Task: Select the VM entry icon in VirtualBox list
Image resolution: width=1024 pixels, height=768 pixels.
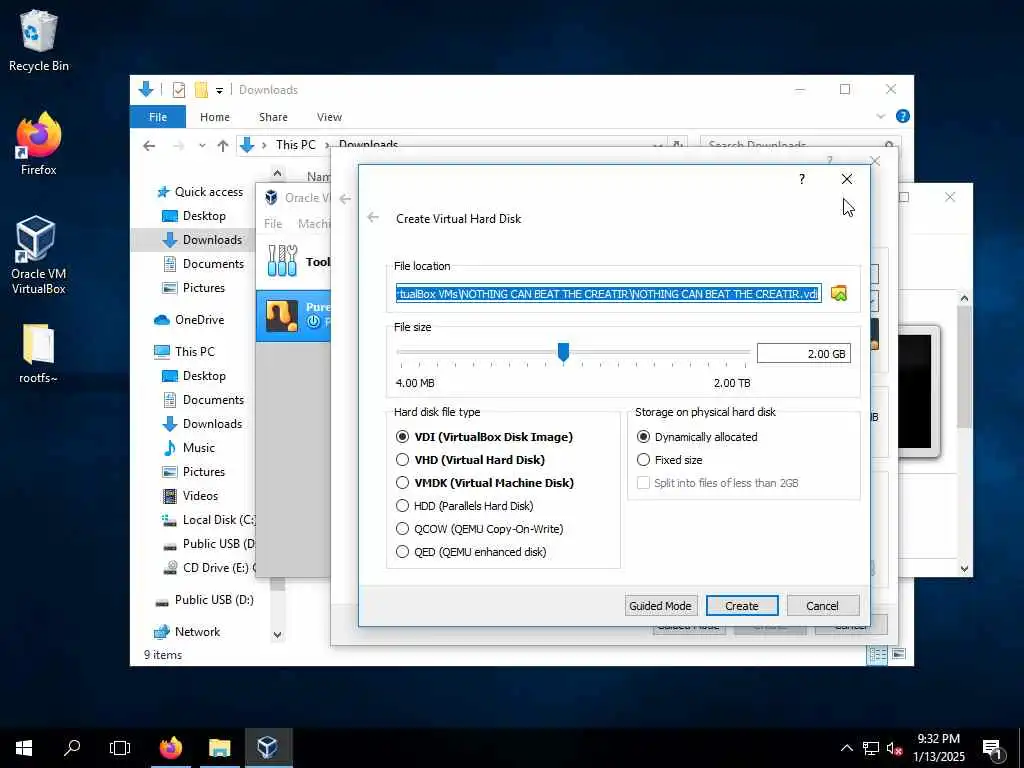Action: coord(282,316)
